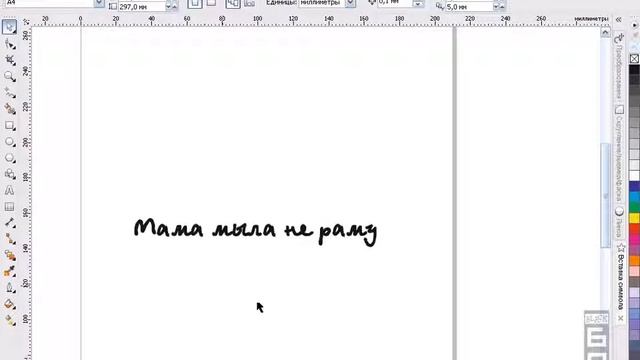
Task: Click the 297,0 mm page height field
Action: click(141, 7)
